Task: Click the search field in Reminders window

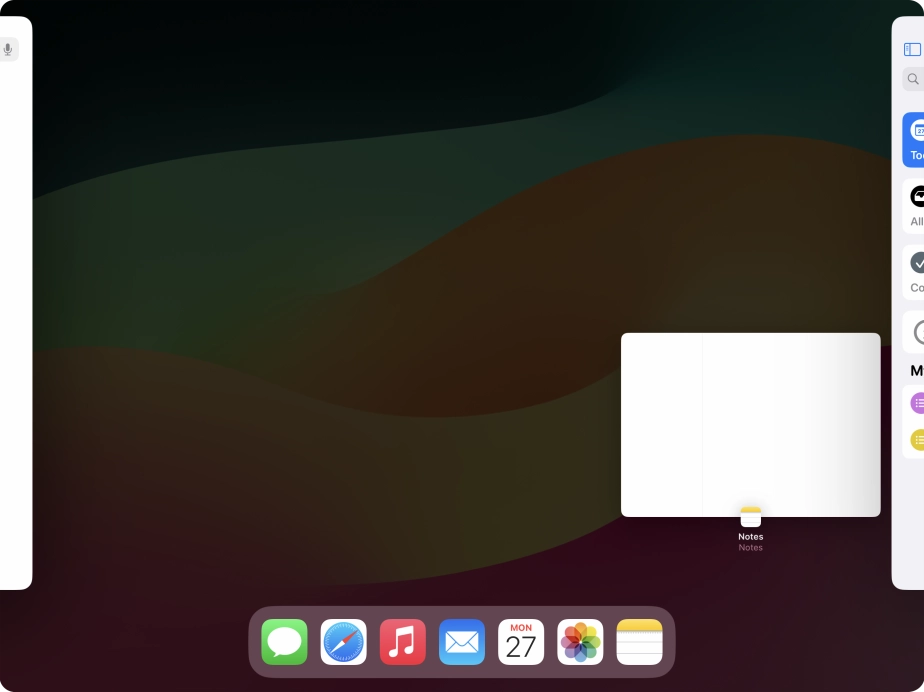Action: (x=913, y=79)
